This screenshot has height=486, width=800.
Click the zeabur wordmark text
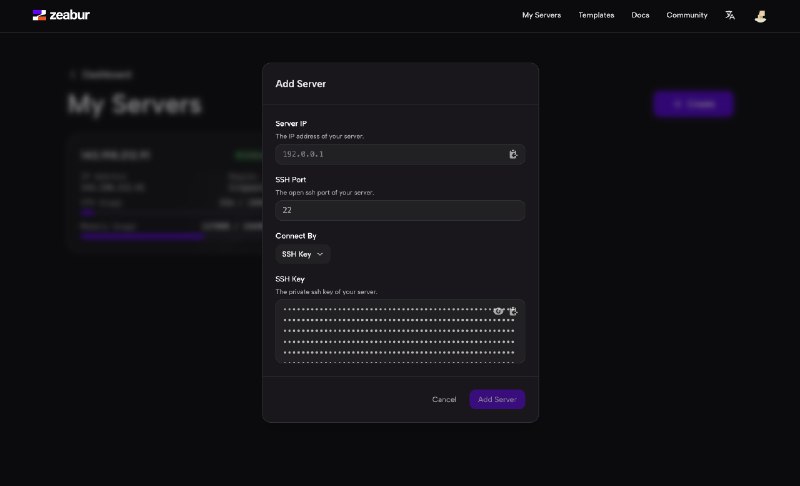pyautogui.click(x=69, y=15)
